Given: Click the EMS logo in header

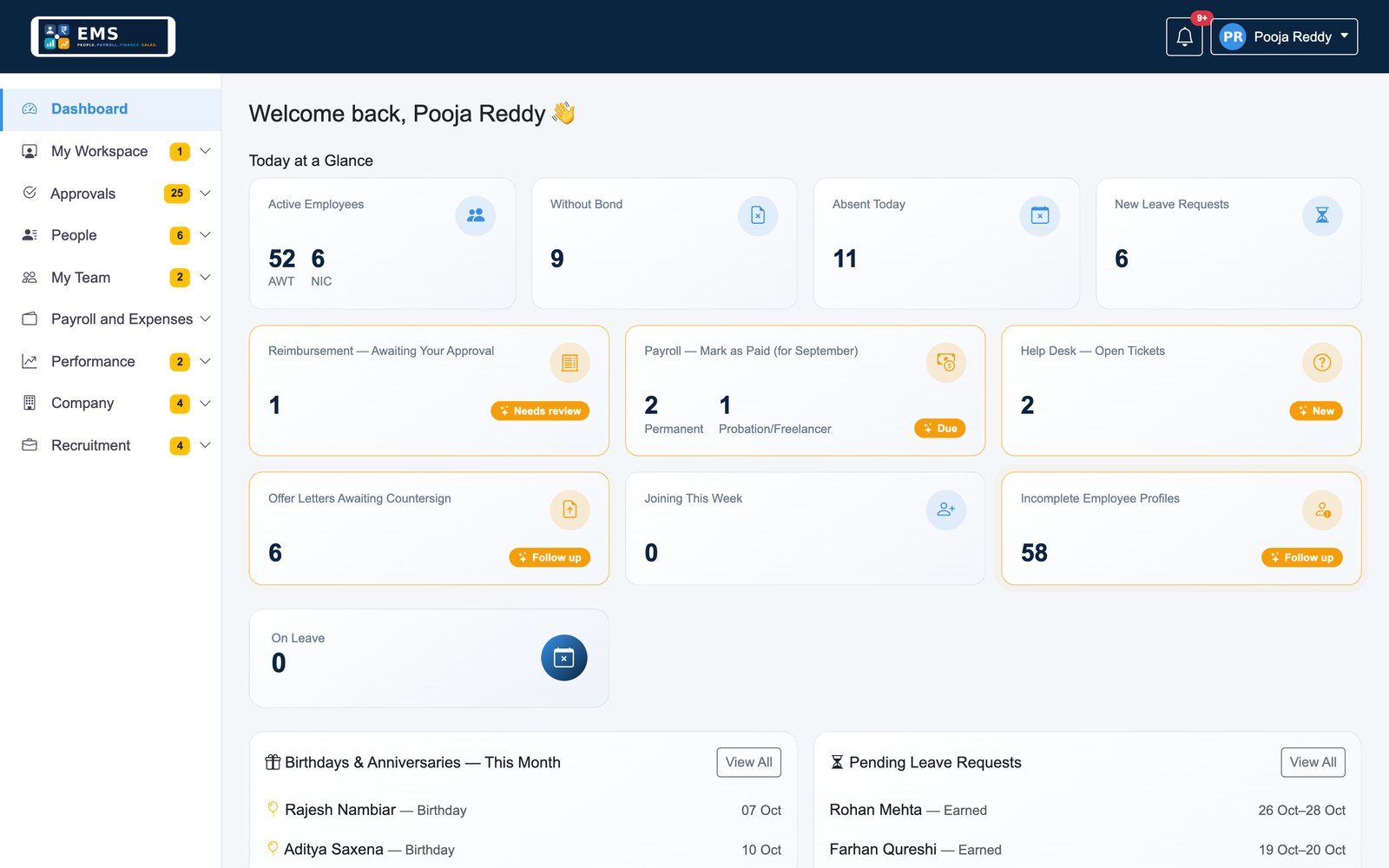Looking at the screenshot, I should [x=103, y=36].
